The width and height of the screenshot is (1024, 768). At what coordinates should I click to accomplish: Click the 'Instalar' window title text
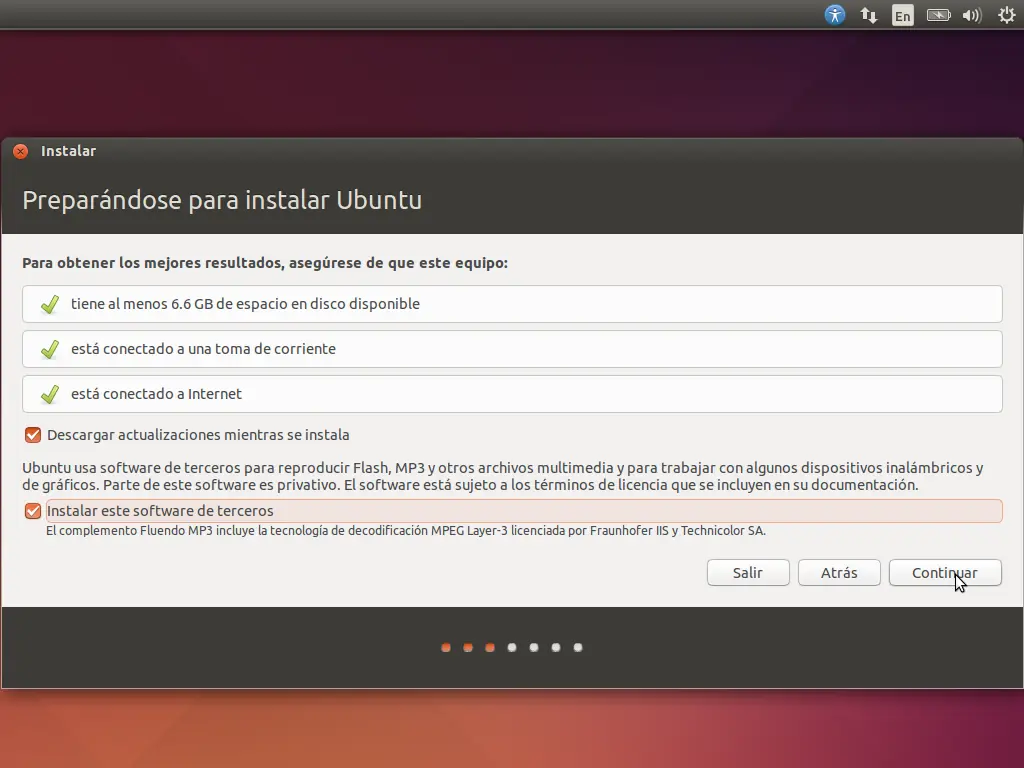68,151
